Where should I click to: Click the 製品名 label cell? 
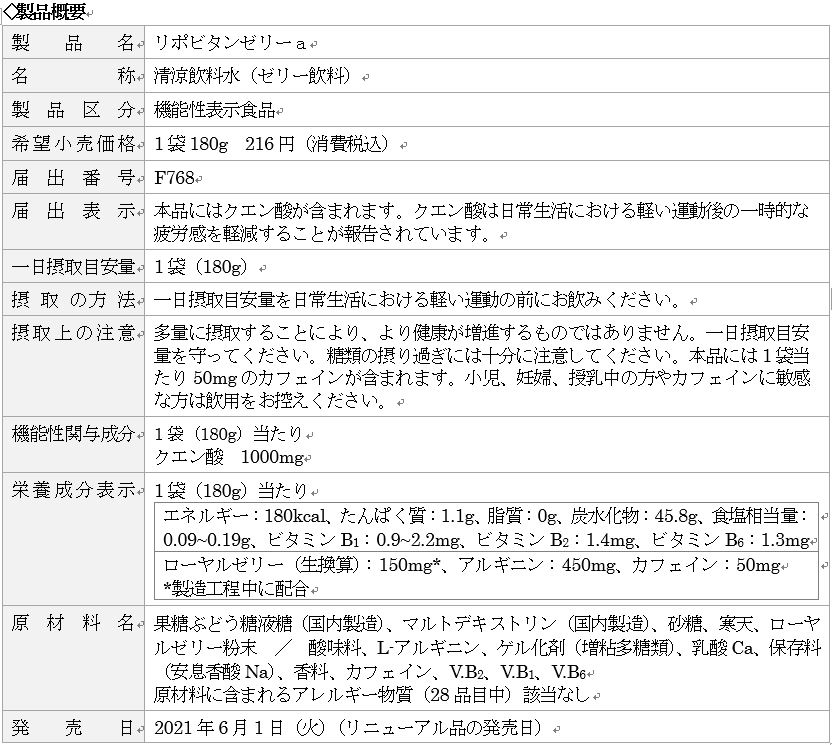coord(72,43)
